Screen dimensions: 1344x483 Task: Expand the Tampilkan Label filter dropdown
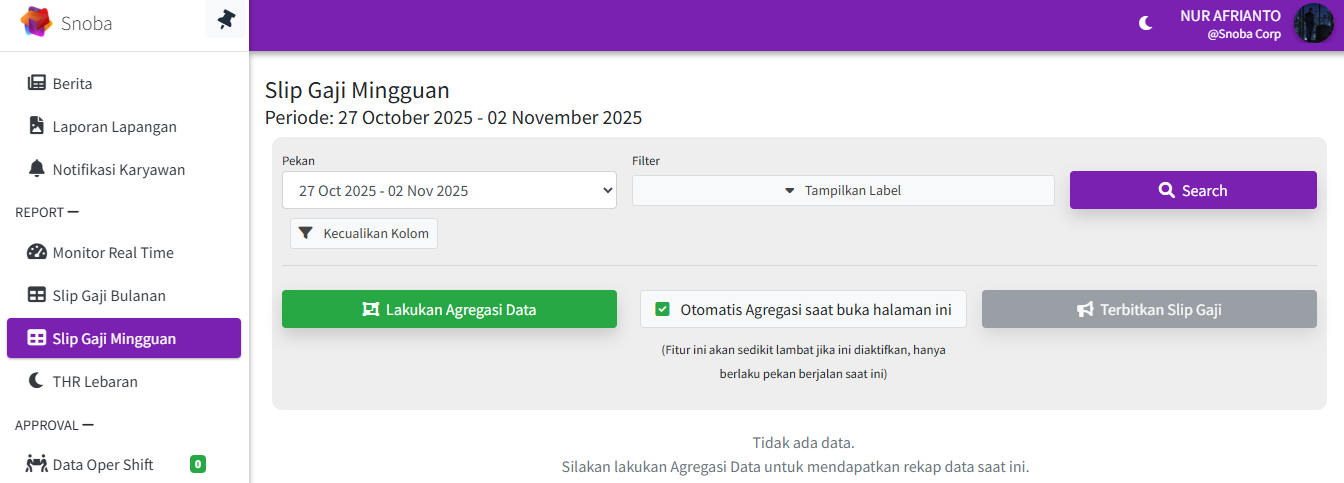[843, 190]
